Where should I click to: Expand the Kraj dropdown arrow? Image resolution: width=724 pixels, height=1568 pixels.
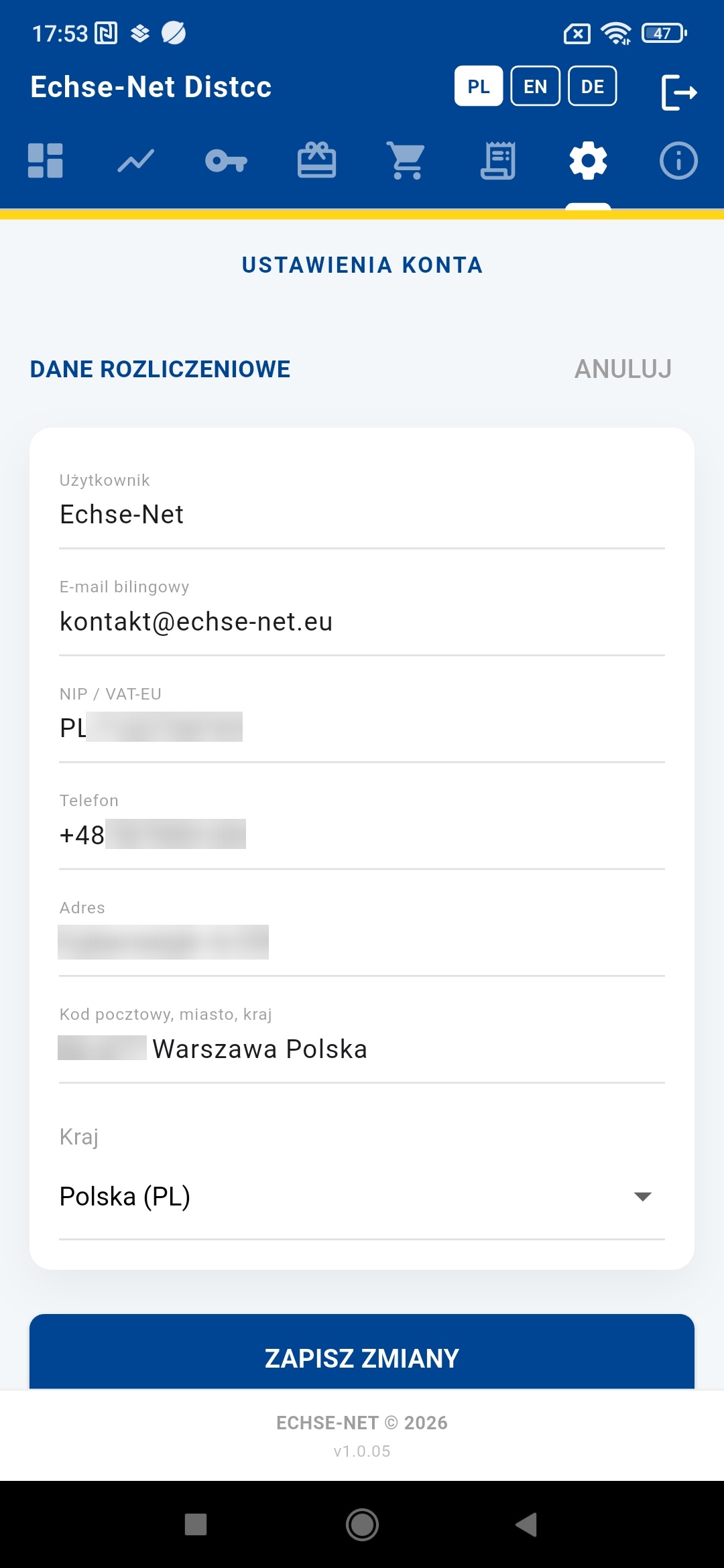coord(643,1197)
